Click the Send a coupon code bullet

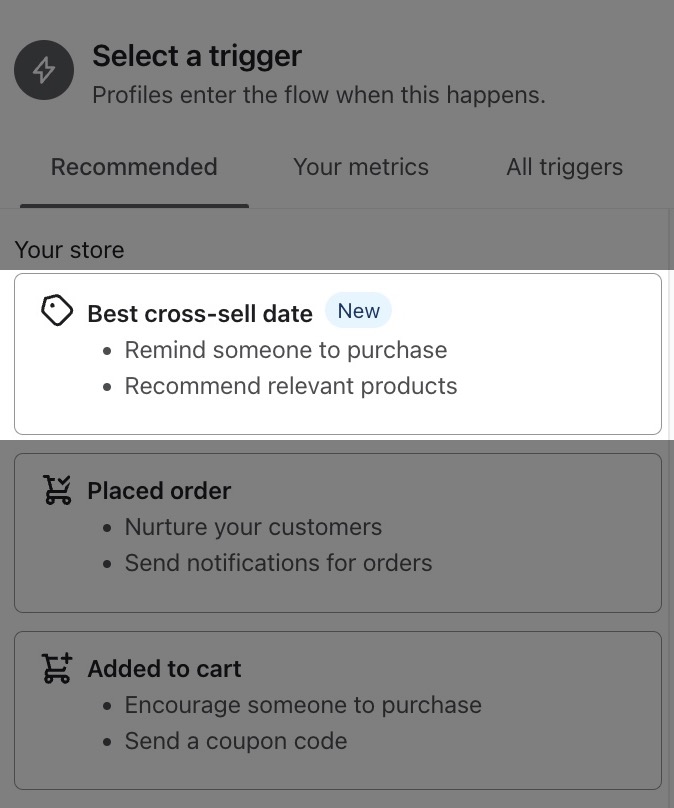pos(236,741)
